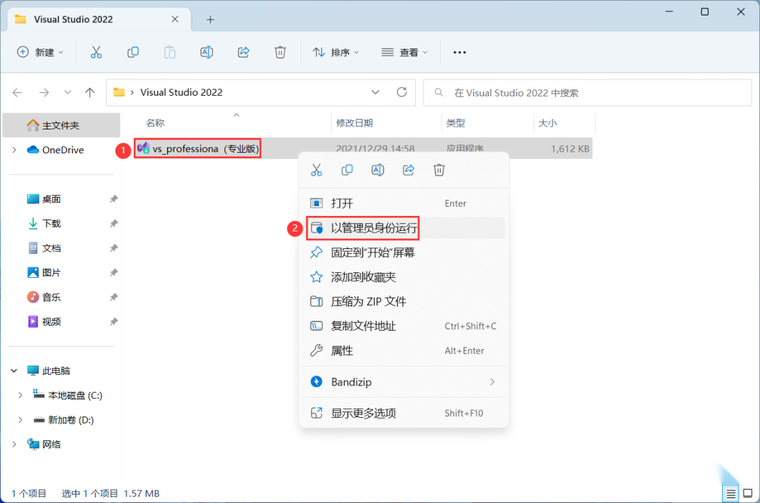Switch to large thumbnails view icon

pyautogui.click(x=748, y=494)
